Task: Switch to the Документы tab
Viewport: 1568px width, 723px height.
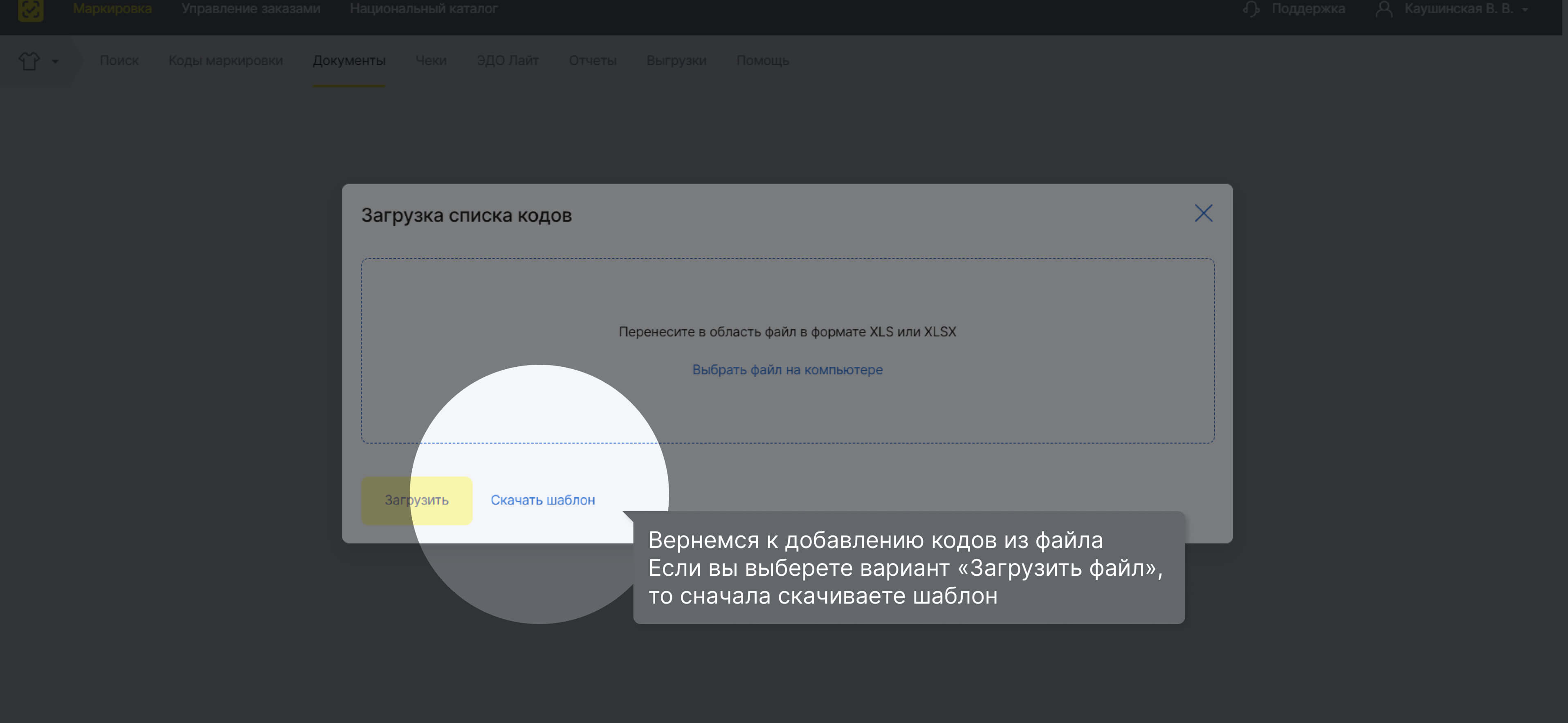Action: [349, 60]
